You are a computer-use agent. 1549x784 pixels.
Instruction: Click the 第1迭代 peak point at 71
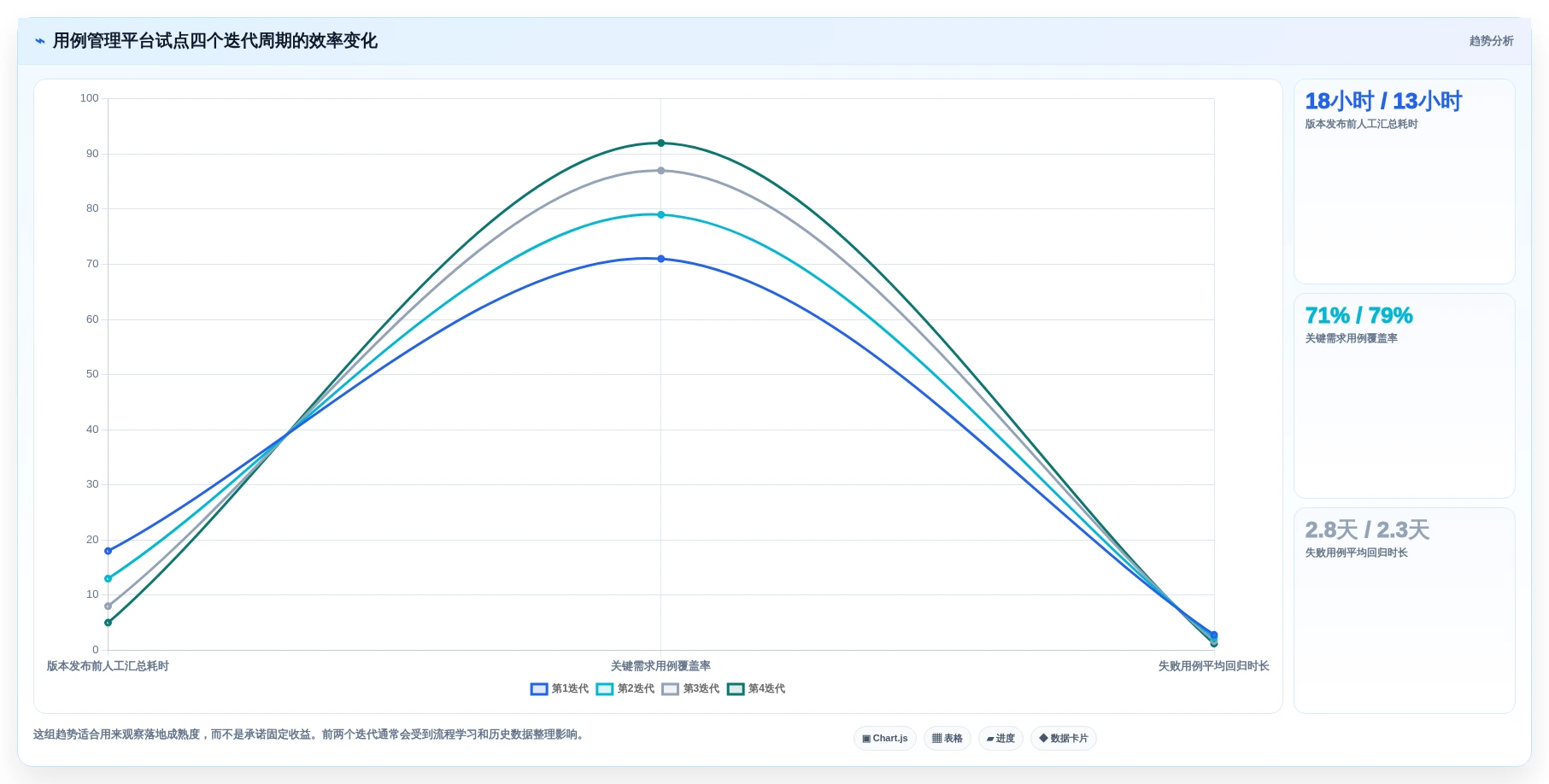coord(660,259)
